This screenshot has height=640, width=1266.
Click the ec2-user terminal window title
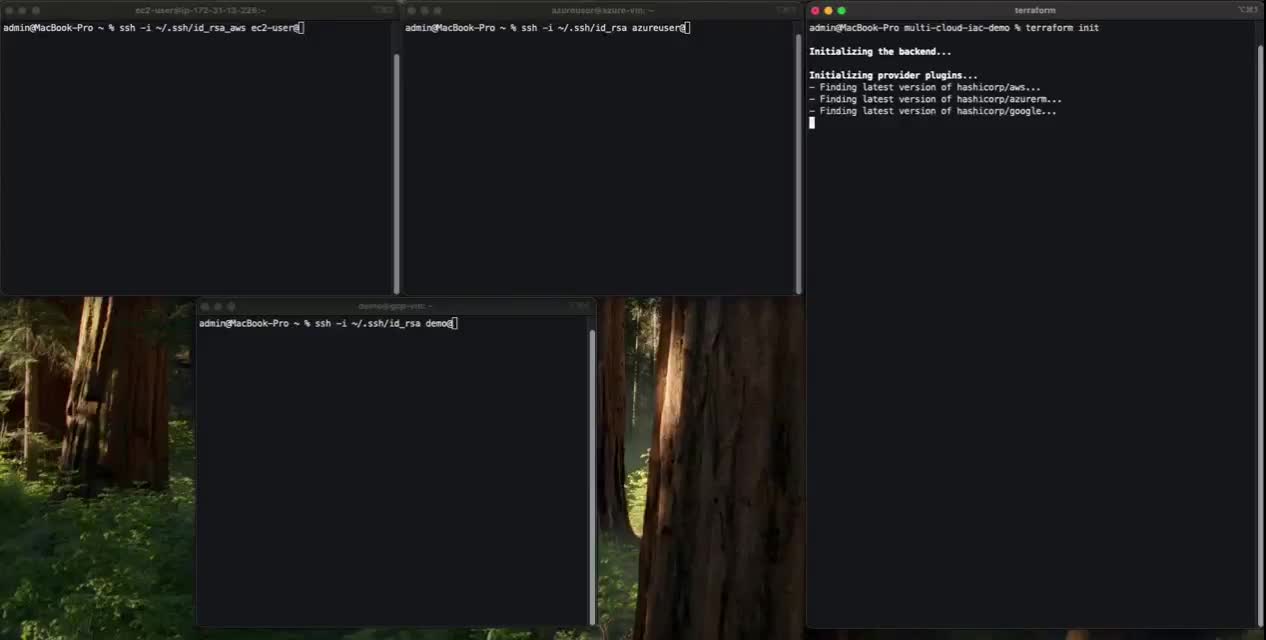200,10
